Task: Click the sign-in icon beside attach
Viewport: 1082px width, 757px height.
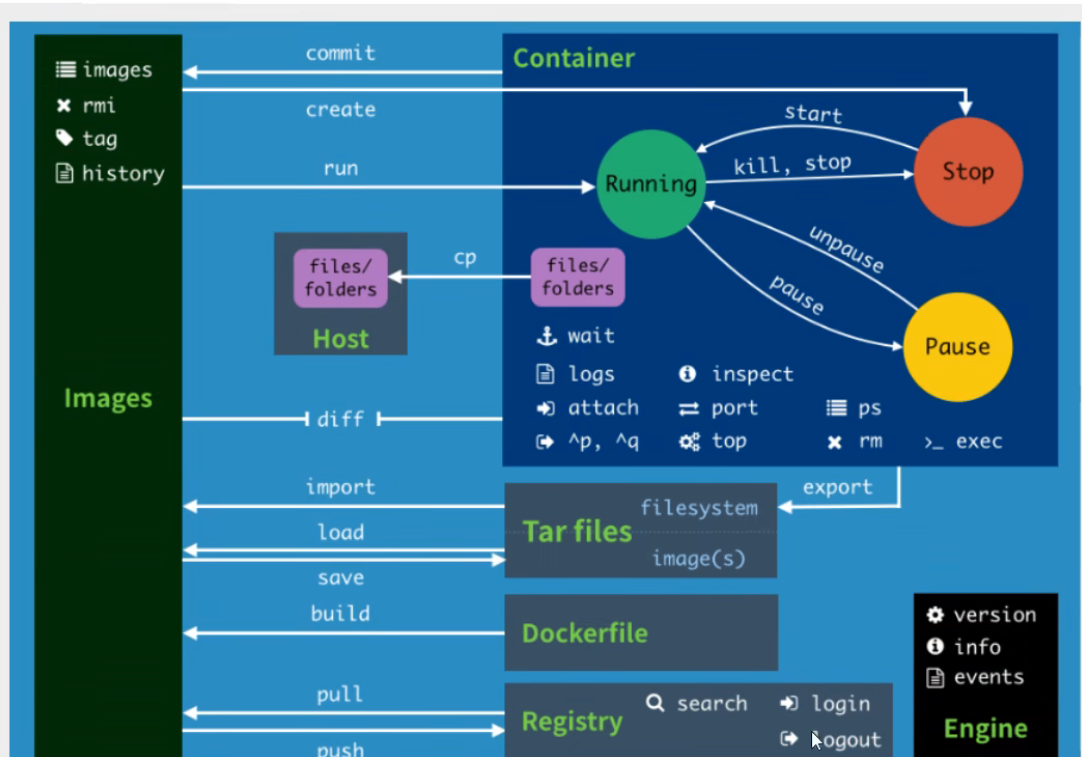Action: [x=545, y=409]
